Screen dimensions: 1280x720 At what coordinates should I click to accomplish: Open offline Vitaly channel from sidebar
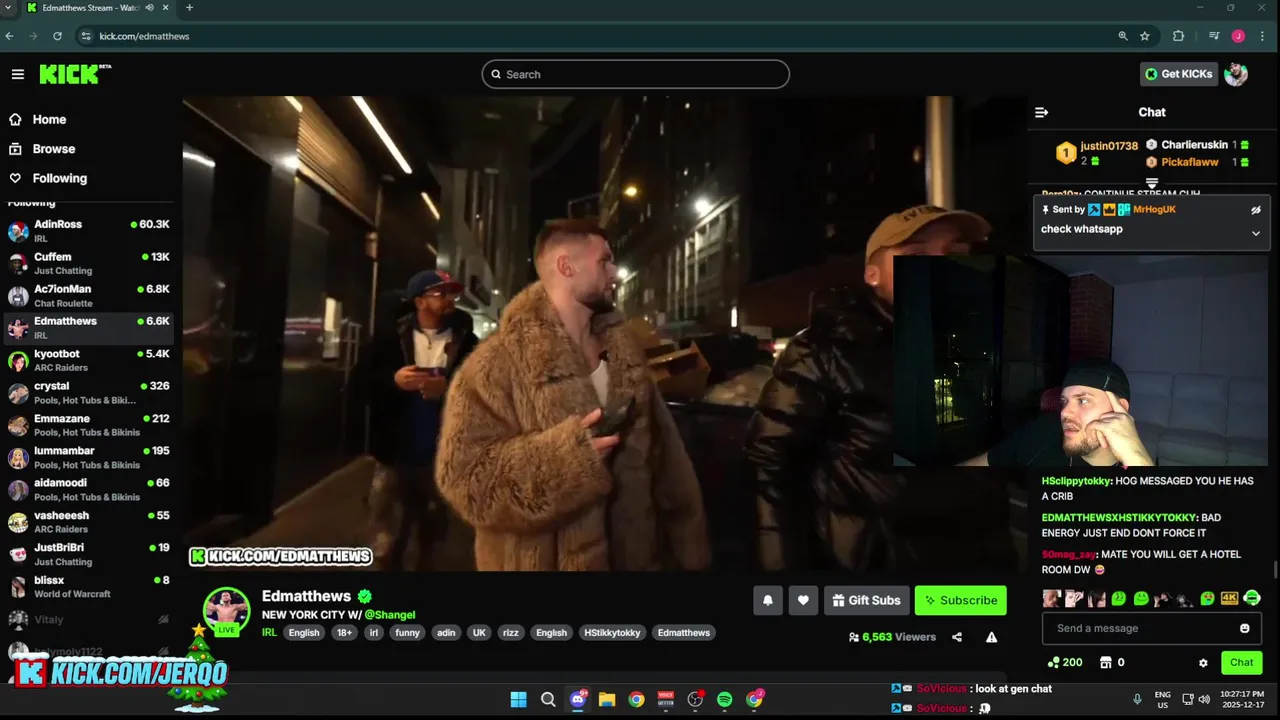click(90, 620)
